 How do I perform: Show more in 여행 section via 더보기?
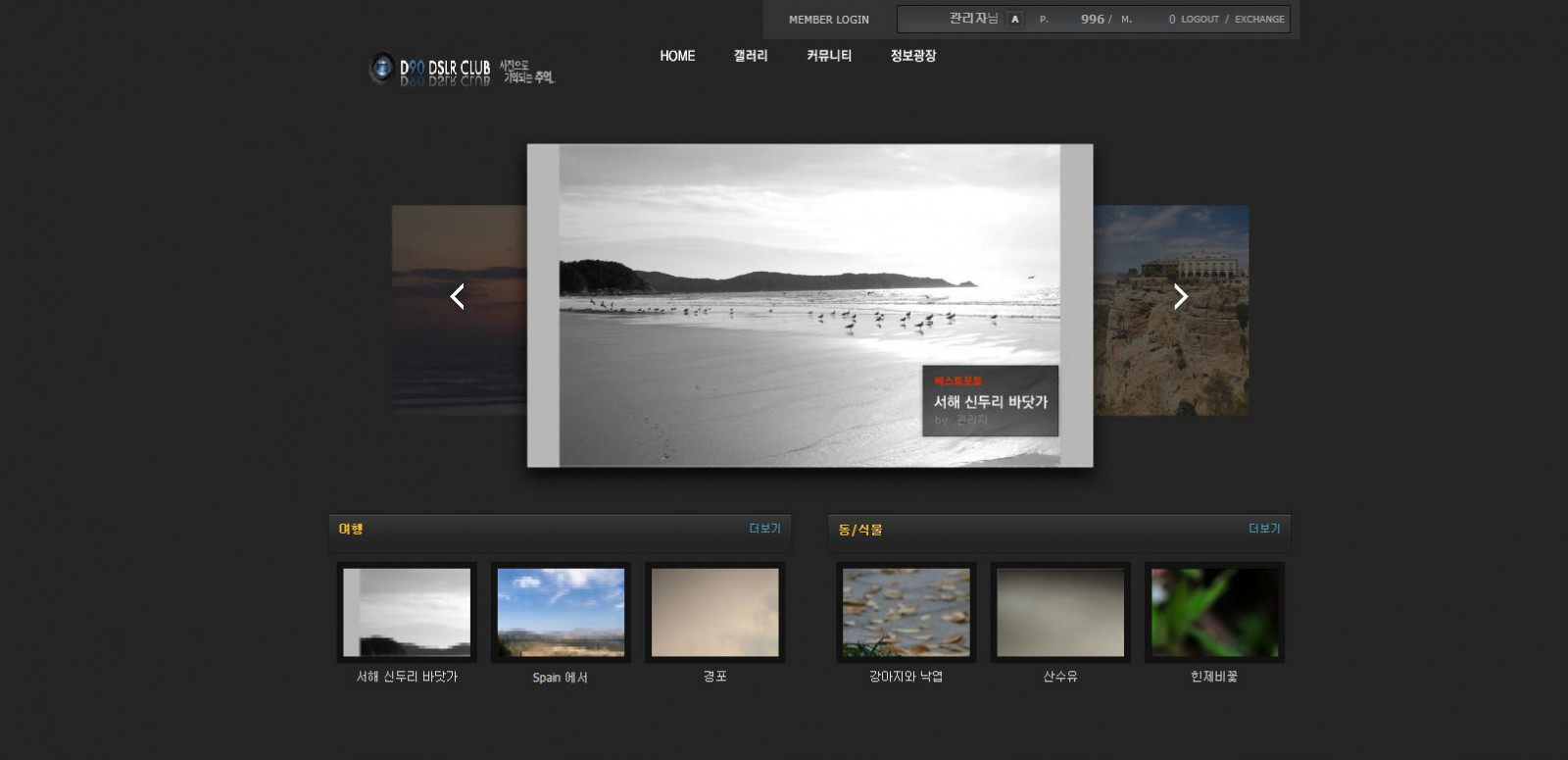[x=764, y=529]
